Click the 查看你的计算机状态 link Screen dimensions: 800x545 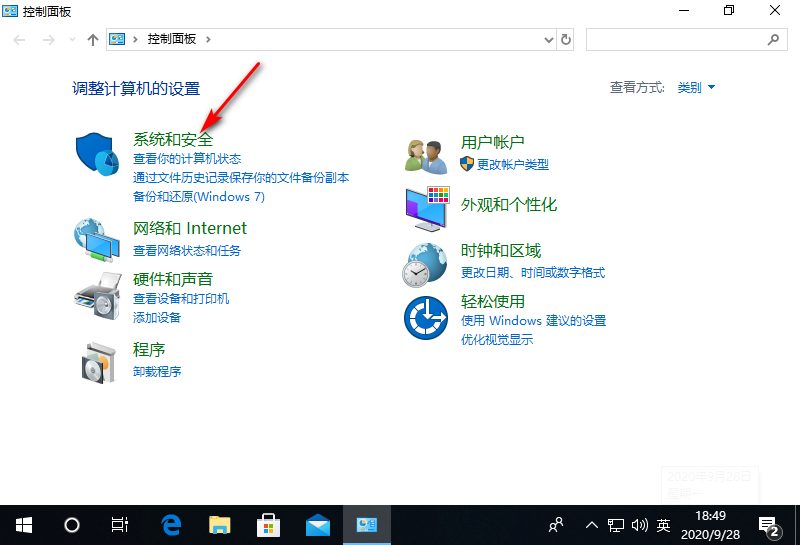187,159
